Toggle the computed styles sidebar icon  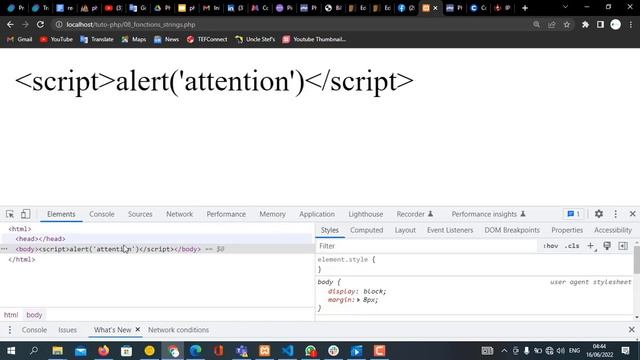point(623,246)
